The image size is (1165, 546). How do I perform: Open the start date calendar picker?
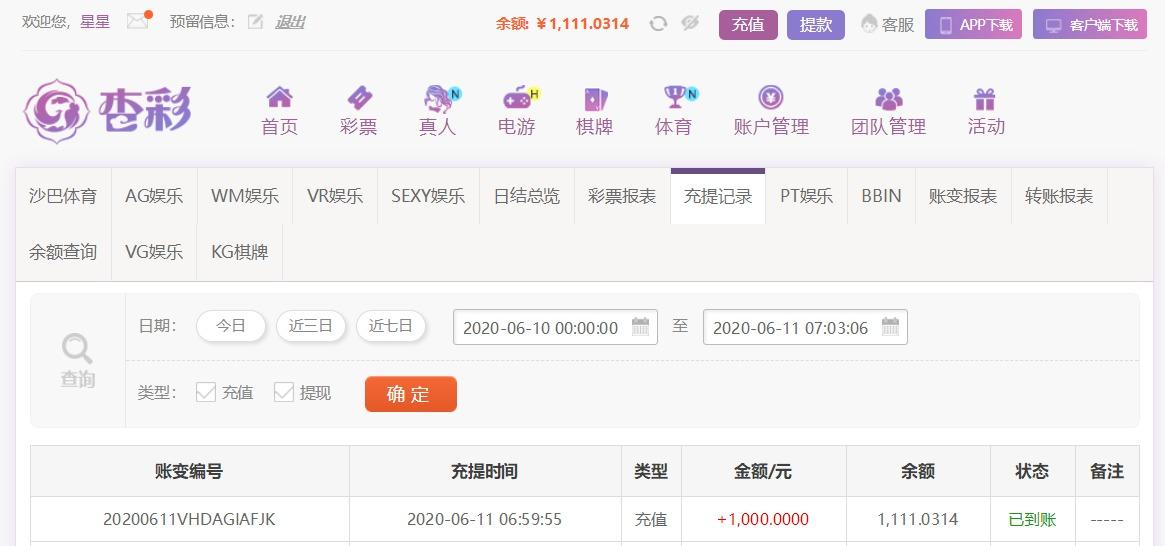(x=640, y=327)
